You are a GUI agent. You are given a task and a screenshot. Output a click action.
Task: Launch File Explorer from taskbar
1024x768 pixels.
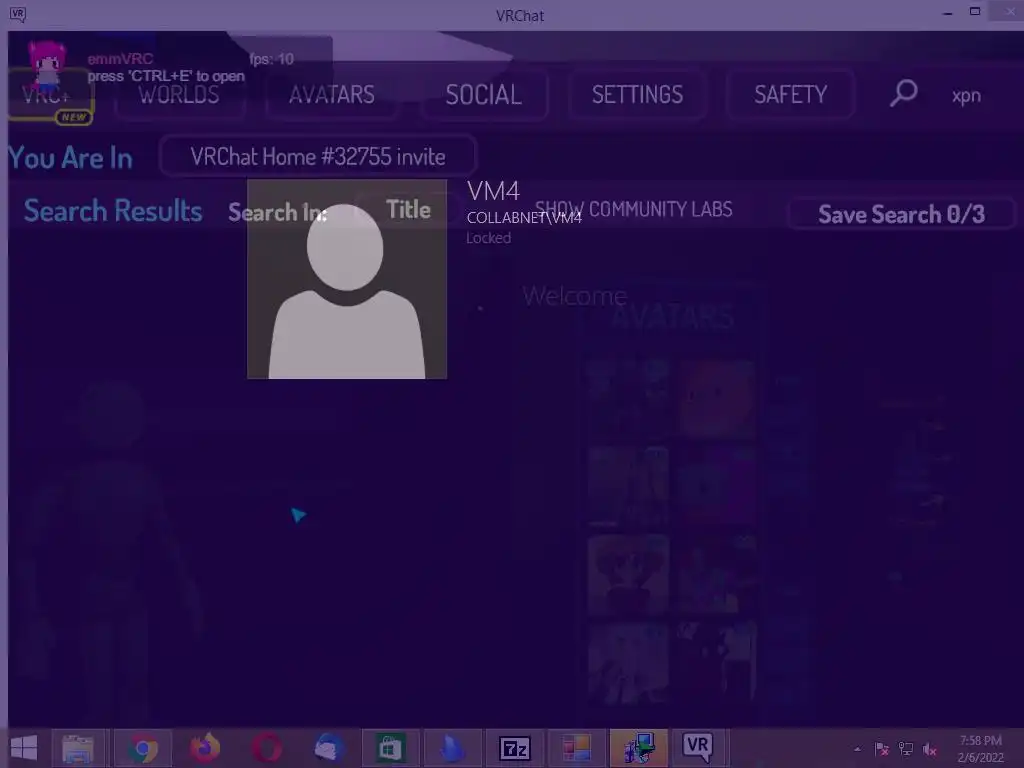tap(78, 748)
